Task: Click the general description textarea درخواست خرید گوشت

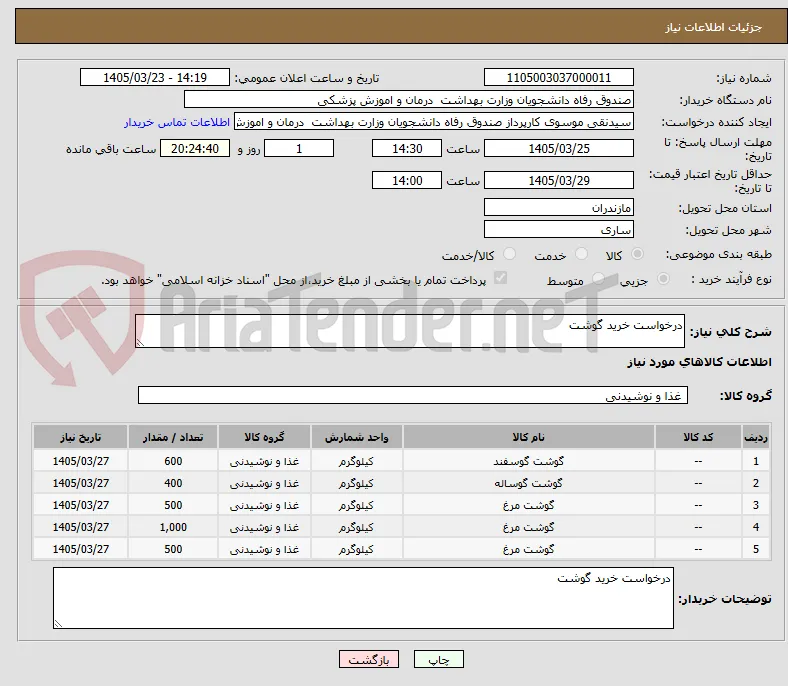Action: (410, 331)
